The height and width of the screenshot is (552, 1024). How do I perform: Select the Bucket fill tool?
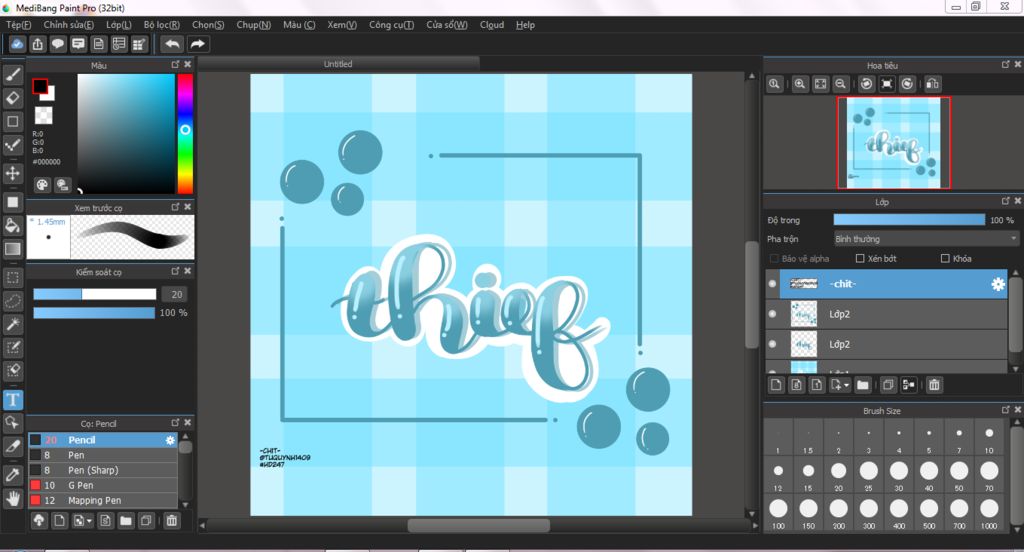tap(12, 225)
